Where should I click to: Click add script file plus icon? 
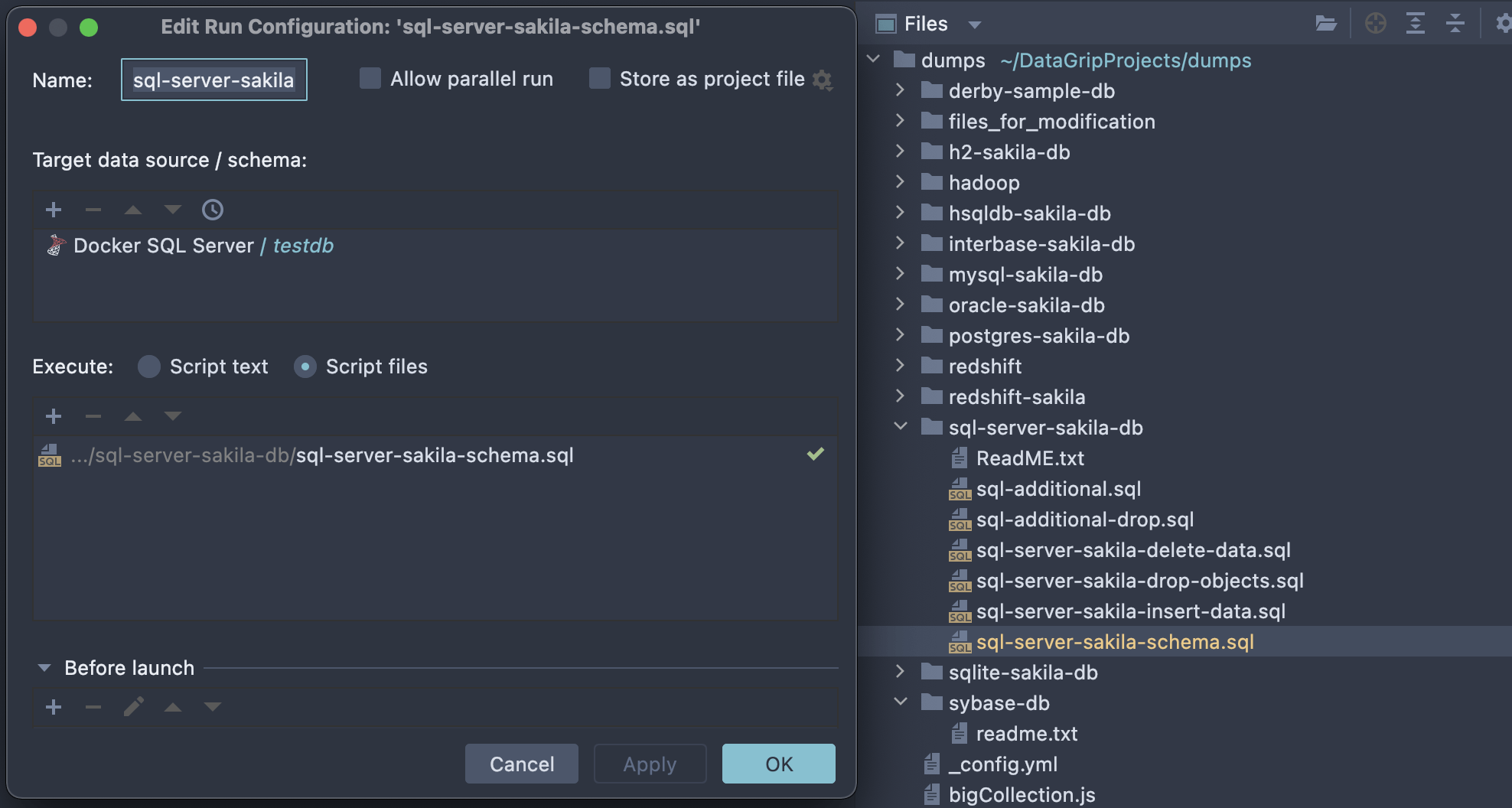pos(54,416)
